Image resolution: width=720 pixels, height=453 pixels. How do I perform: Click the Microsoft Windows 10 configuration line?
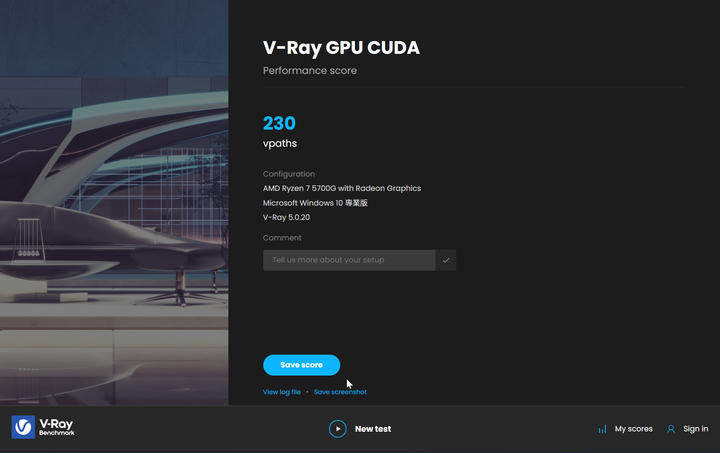pyautogui.click(x=315, y=203)
